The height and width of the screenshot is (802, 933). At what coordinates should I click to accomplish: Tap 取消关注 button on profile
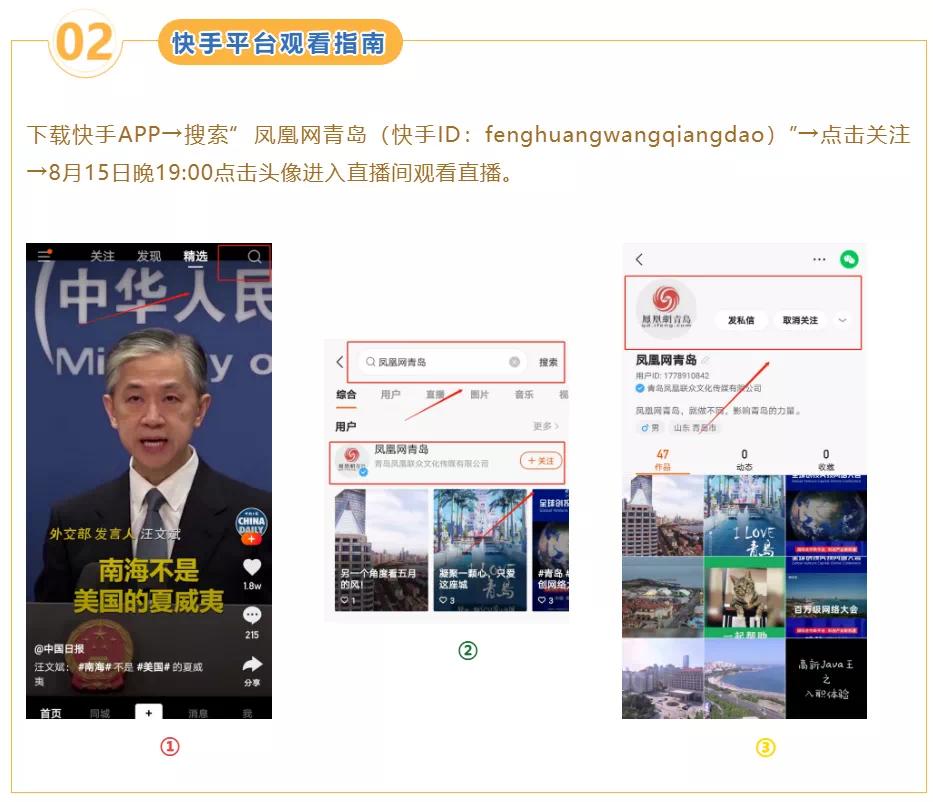[x=800, y=320]
